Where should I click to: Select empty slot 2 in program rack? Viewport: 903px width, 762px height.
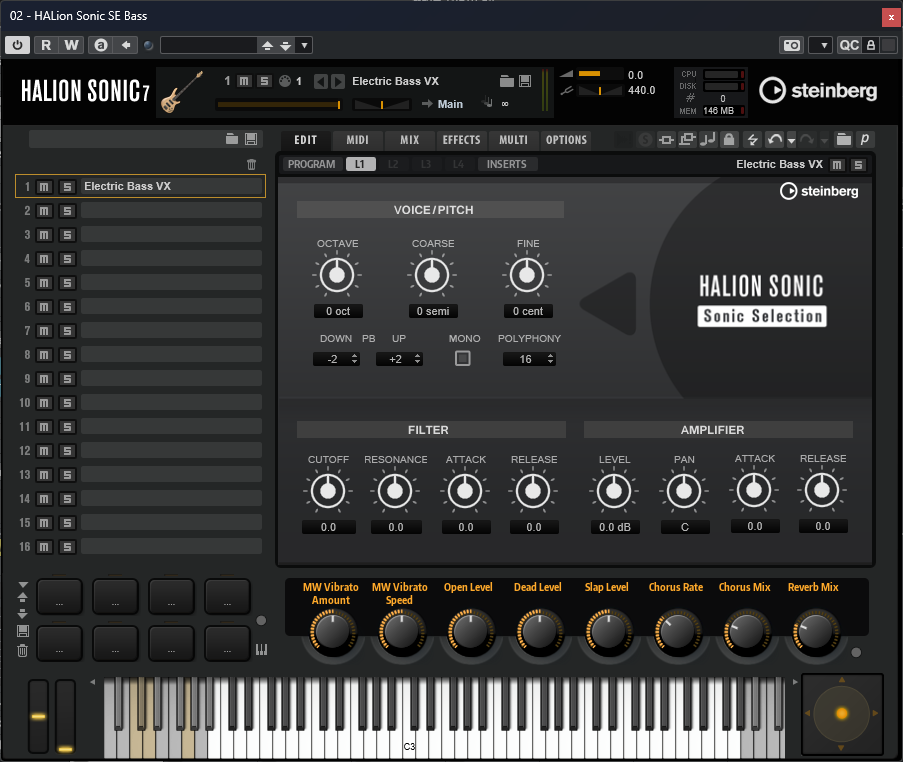[171, 211]
